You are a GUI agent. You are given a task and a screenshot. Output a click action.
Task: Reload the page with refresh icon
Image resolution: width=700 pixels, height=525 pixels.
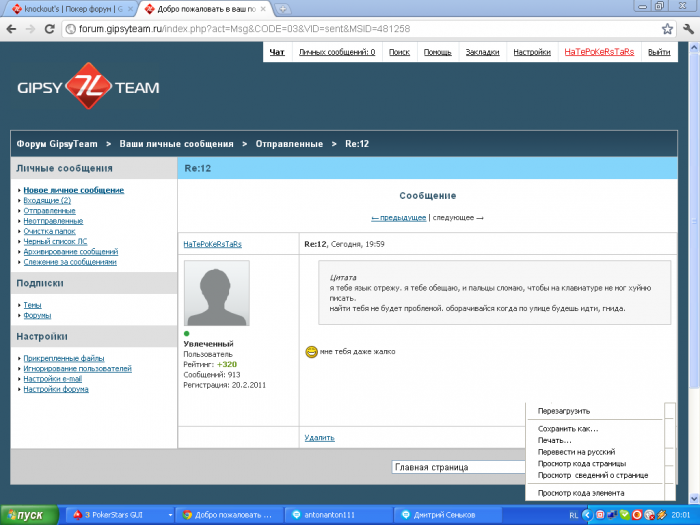50,29
